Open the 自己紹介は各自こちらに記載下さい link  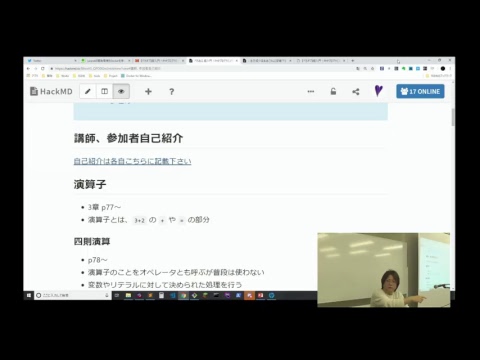(x=132, y=161)
